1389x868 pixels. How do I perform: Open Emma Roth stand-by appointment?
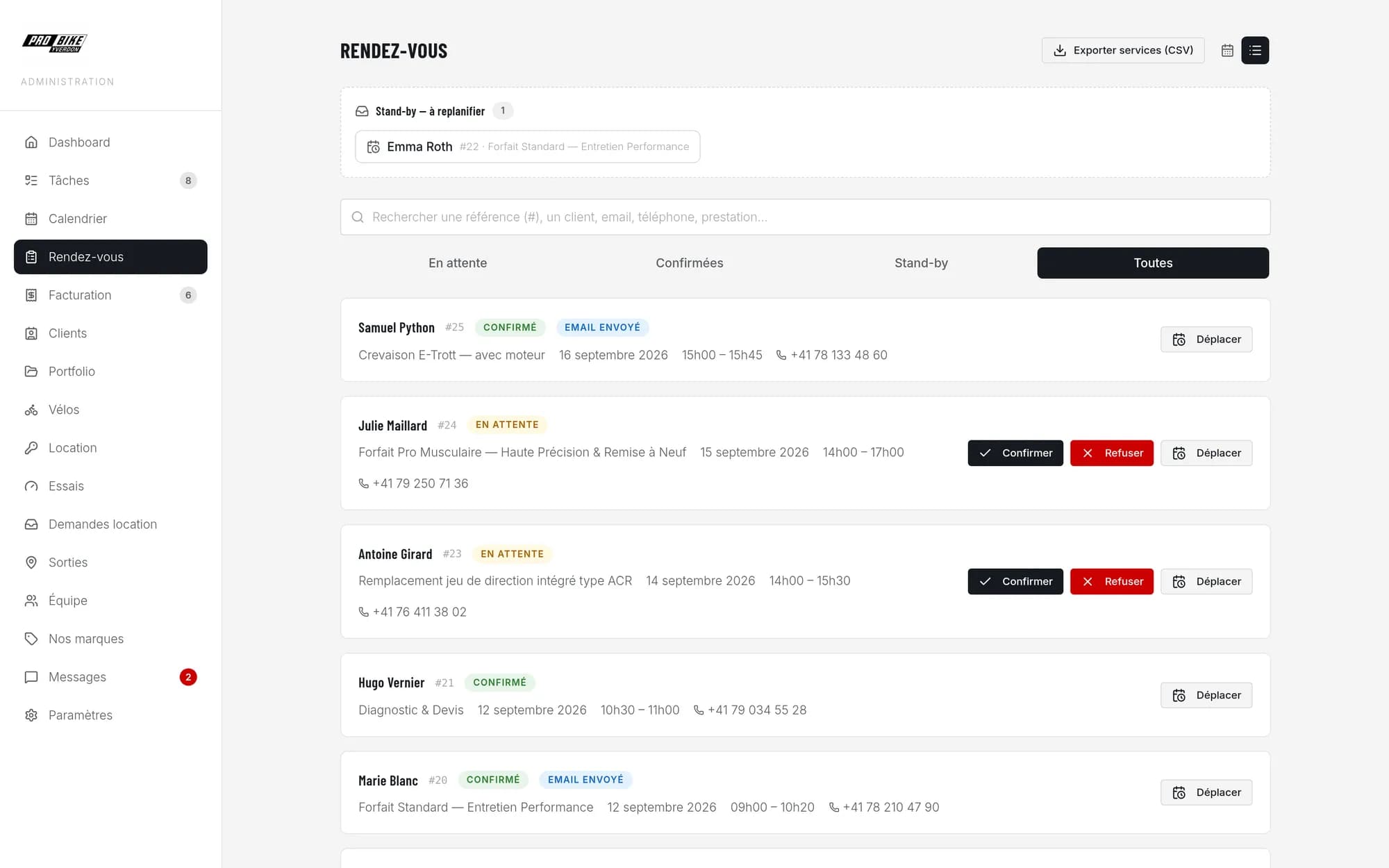pyautogui.click(x=527, y=147)
